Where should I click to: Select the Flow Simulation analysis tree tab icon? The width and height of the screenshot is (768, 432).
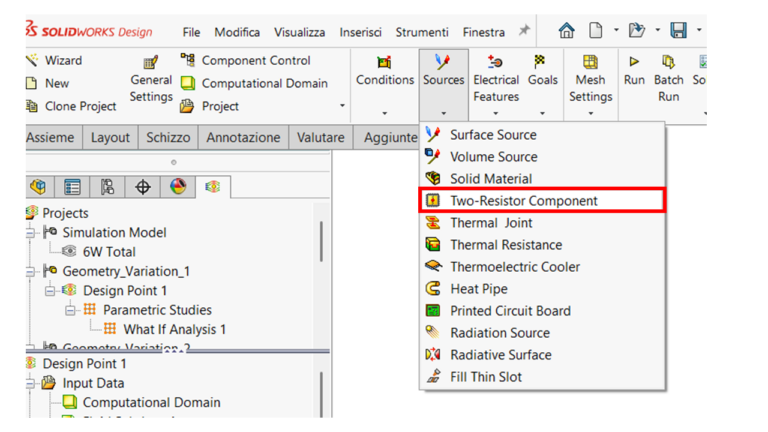coord(213,187)
